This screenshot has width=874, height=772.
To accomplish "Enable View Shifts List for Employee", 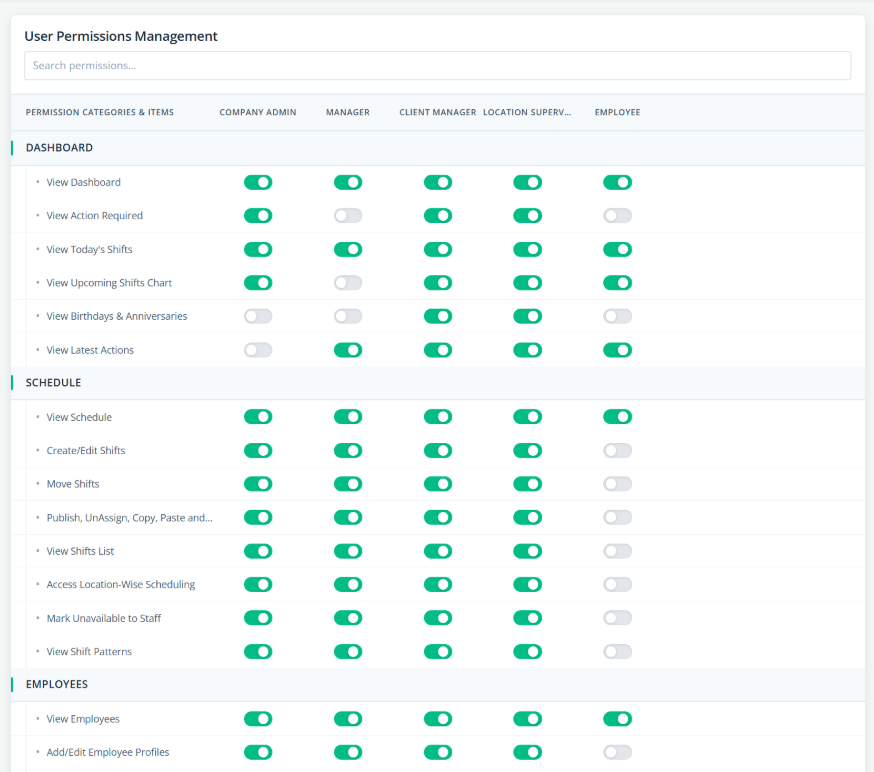I will point(617,551).
